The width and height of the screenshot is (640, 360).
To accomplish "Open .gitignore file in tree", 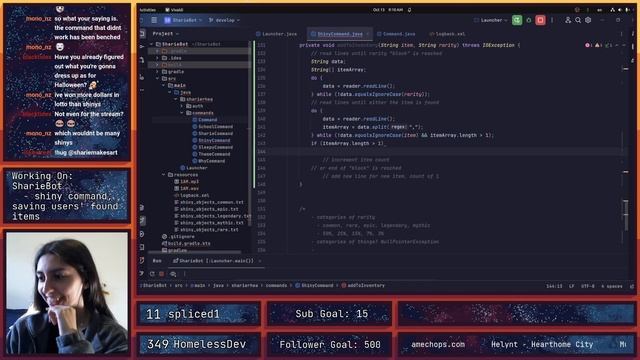I will 178,236.
